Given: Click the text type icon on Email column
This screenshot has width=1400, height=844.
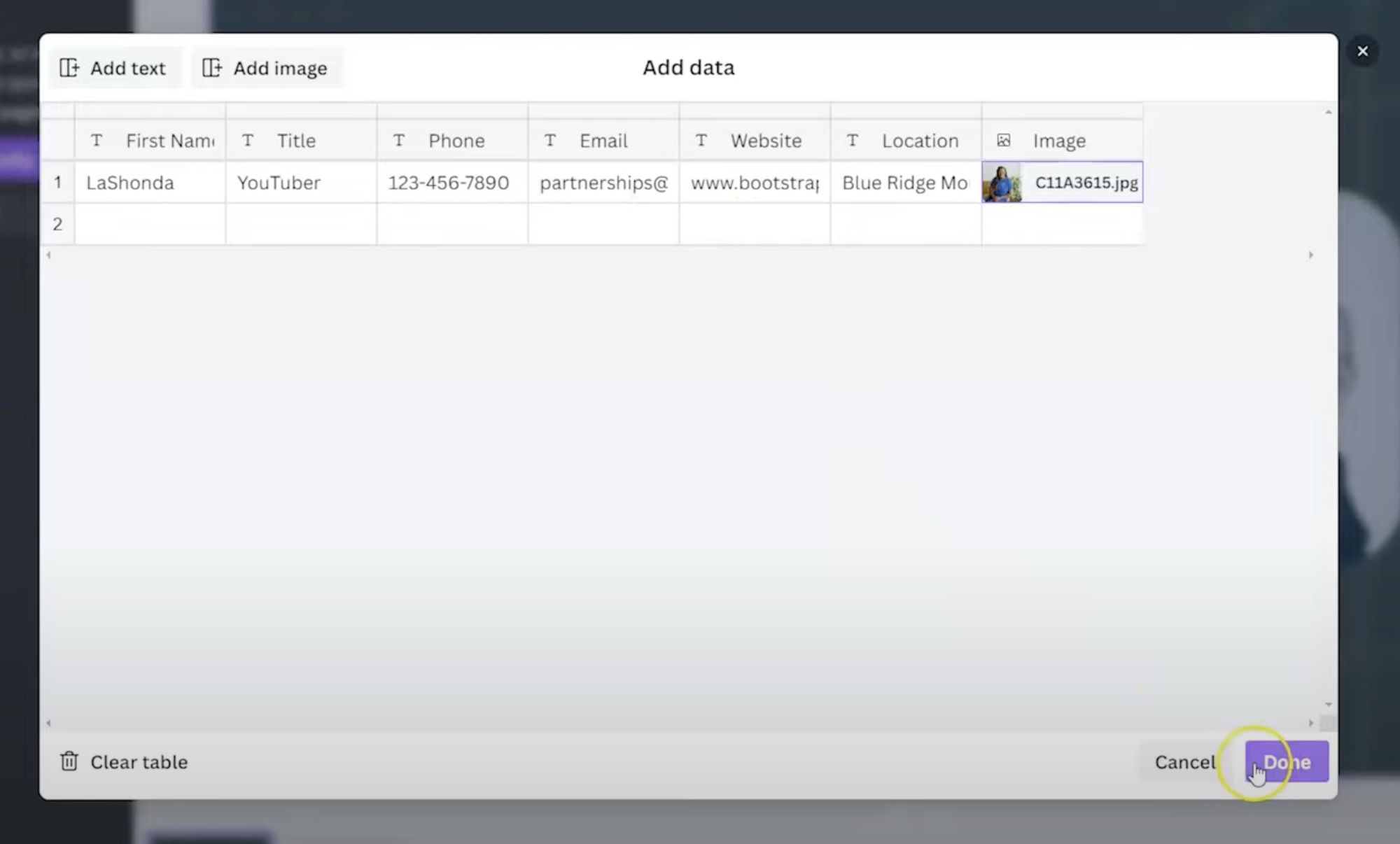Looking at the screenshot, I should pos(550,141).
